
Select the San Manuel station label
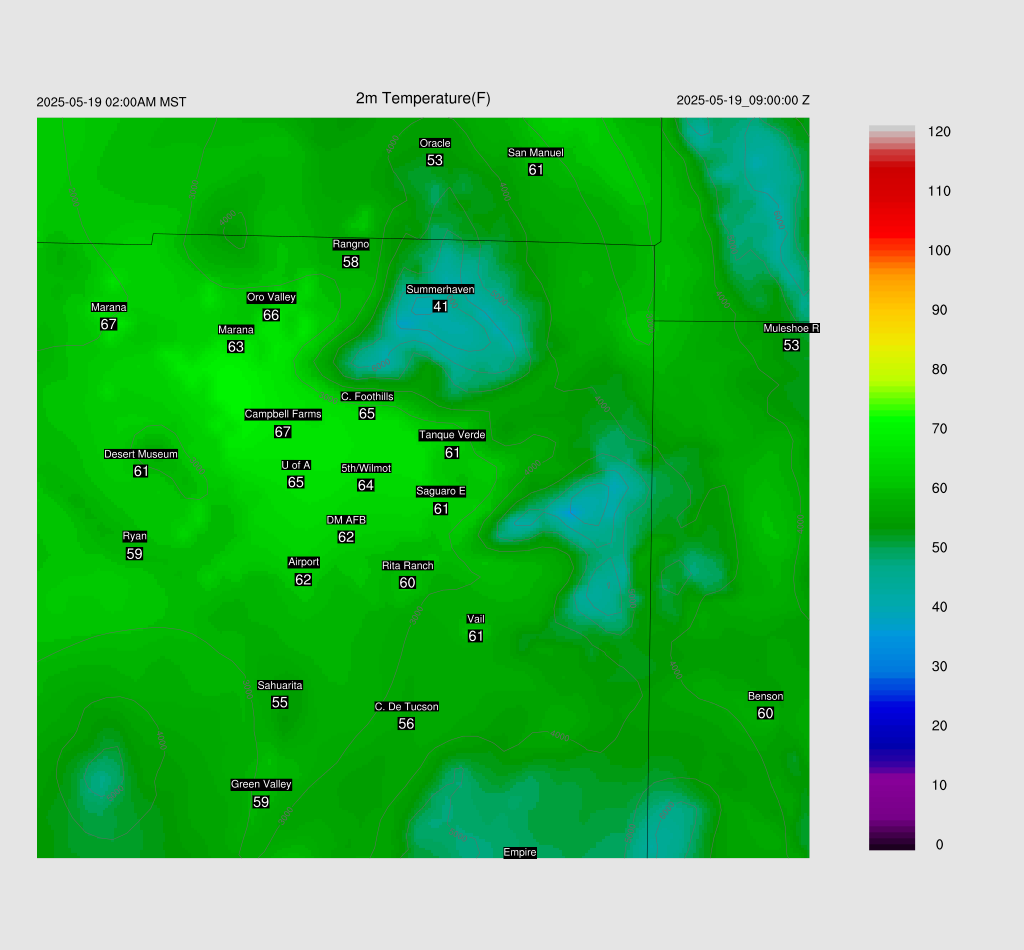tap(536, 152)
